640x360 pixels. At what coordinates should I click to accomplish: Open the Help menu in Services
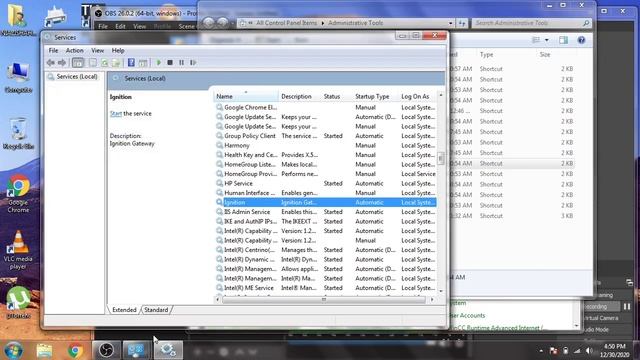click(118, 51)
